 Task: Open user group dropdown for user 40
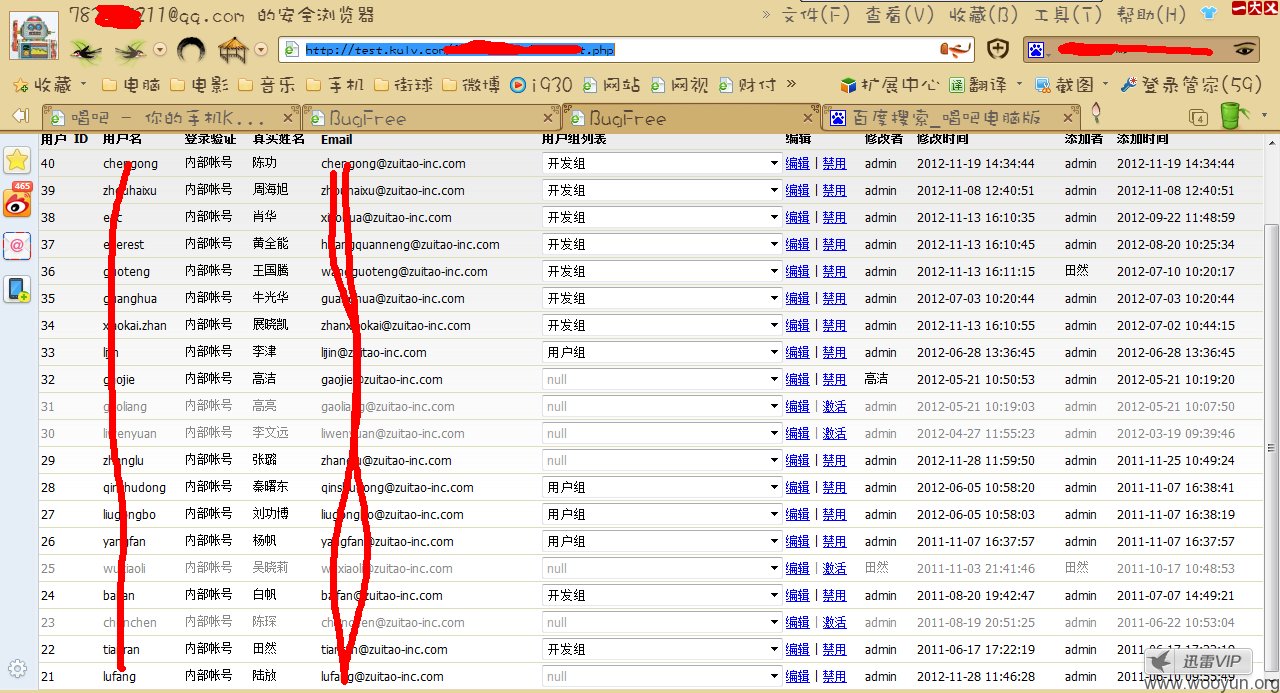(x=661, y=163)
